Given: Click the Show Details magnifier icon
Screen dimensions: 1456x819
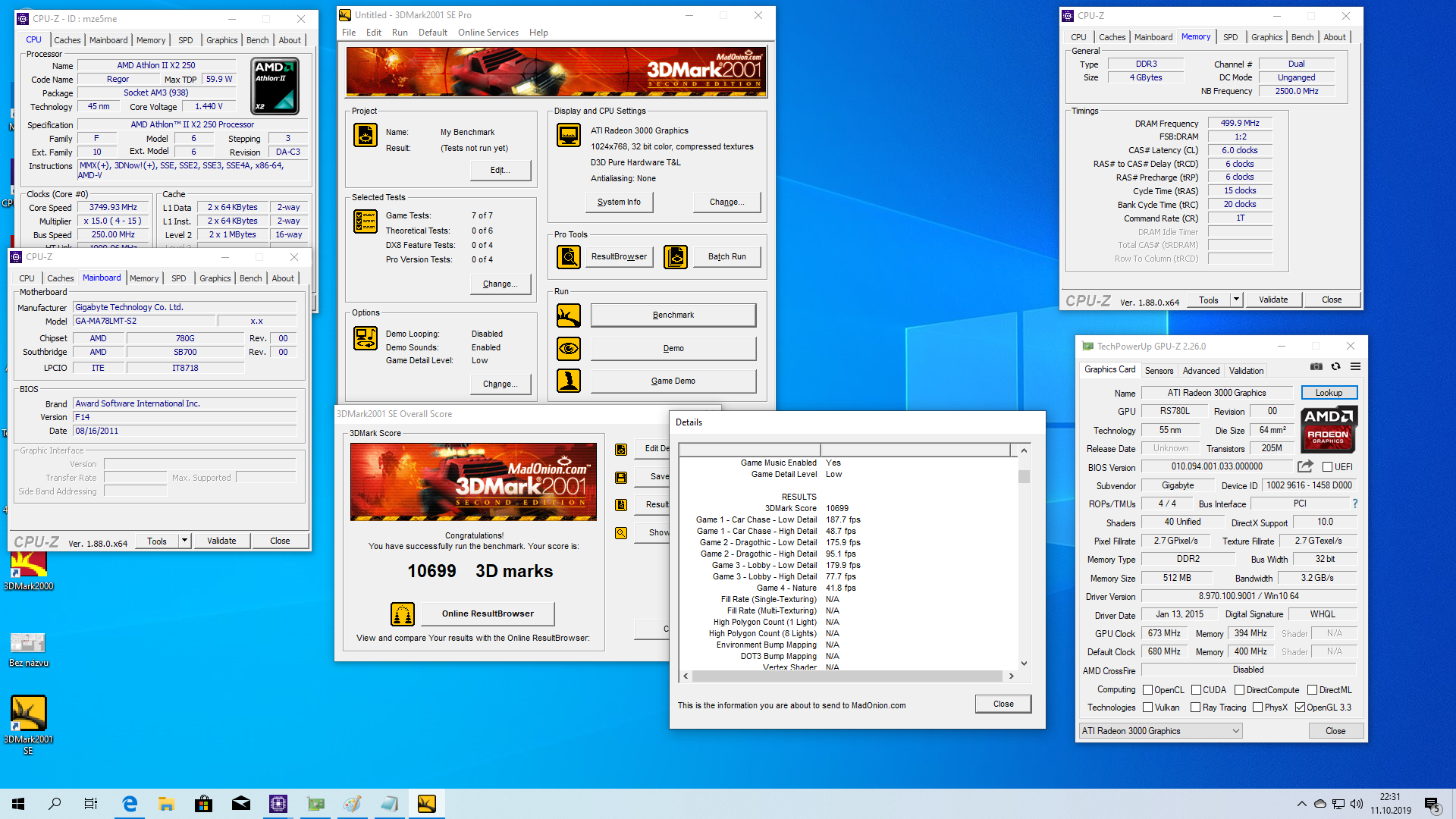Looking at the screenshot, I should 621,533.
